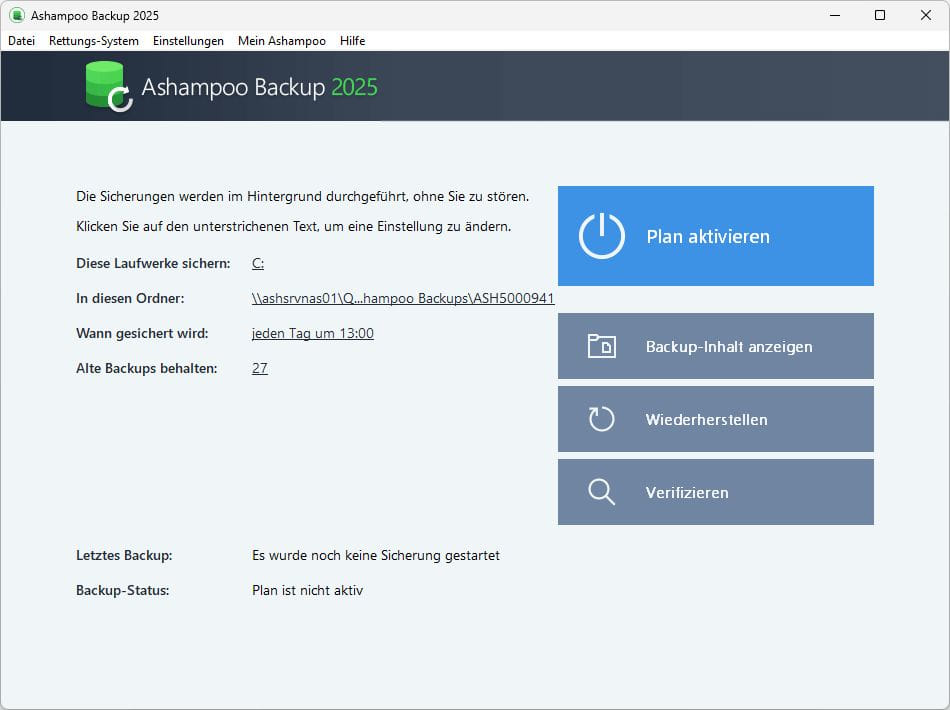Click the Ashampoo Backup logo in the header
The height and width of the screenshot is (710, 950).
[x=108, y=86]
